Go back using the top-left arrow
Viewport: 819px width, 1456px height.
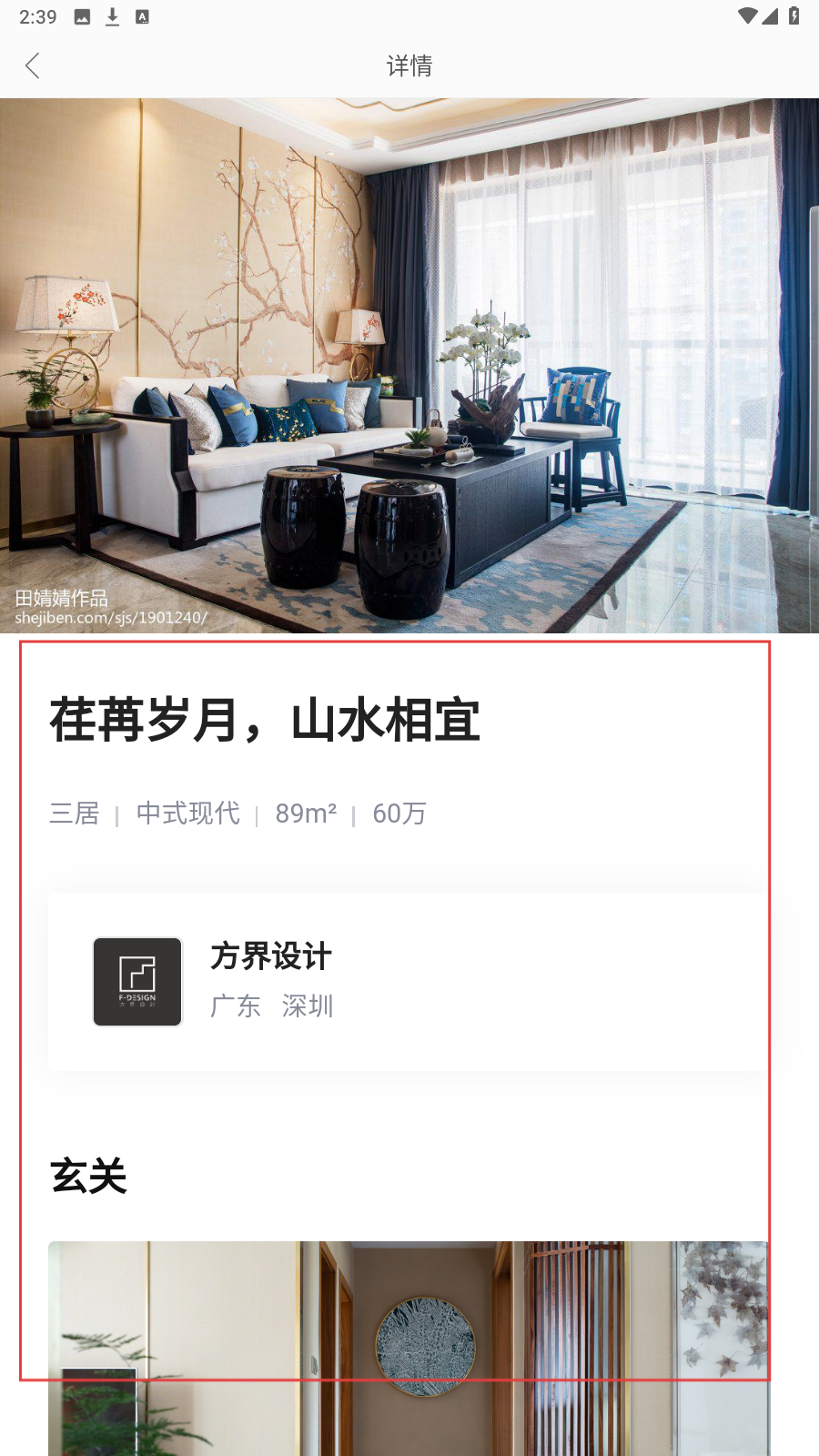point(33,66)
